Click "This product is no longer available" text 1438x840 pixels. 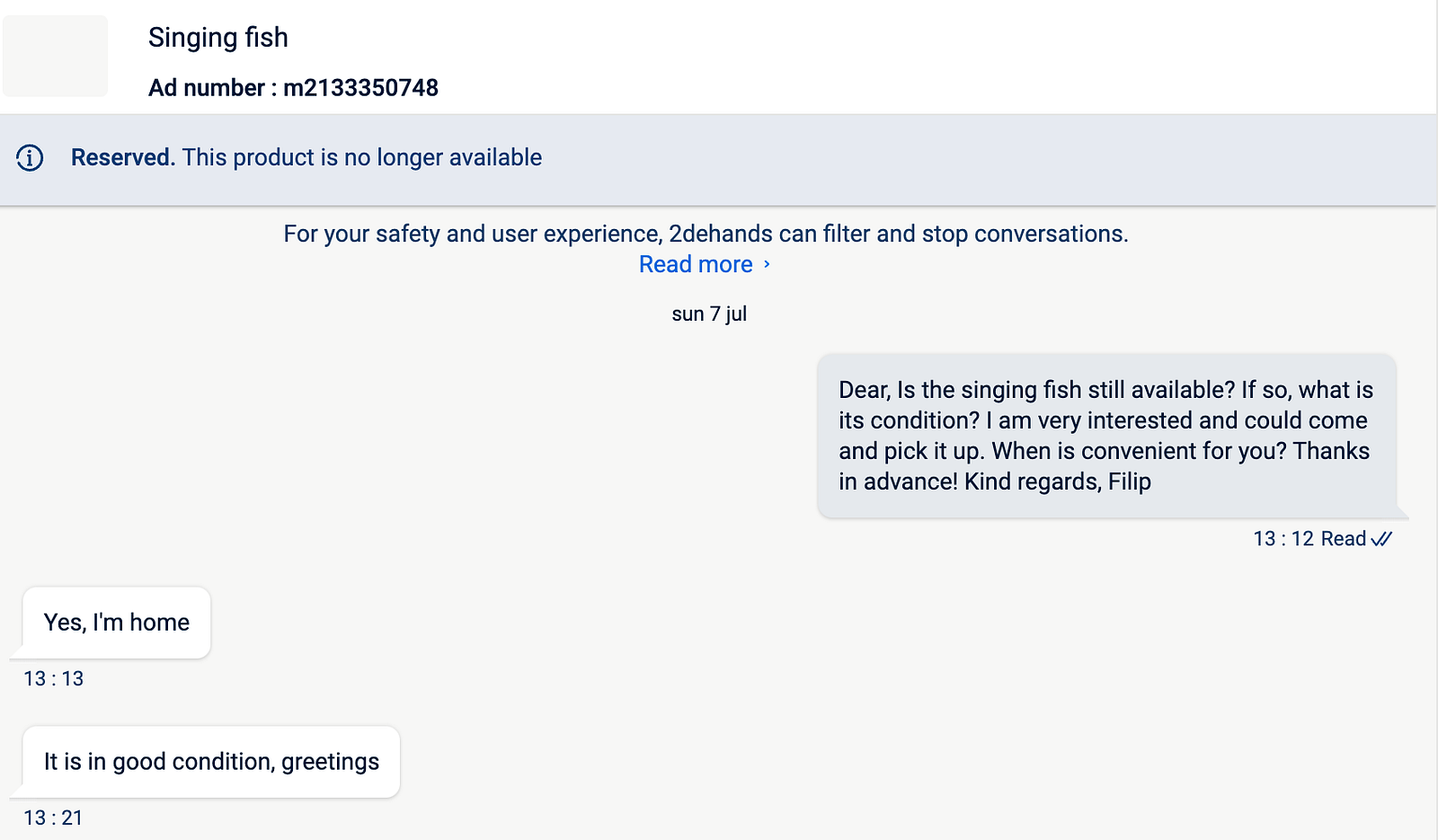(x=362, y=158)
